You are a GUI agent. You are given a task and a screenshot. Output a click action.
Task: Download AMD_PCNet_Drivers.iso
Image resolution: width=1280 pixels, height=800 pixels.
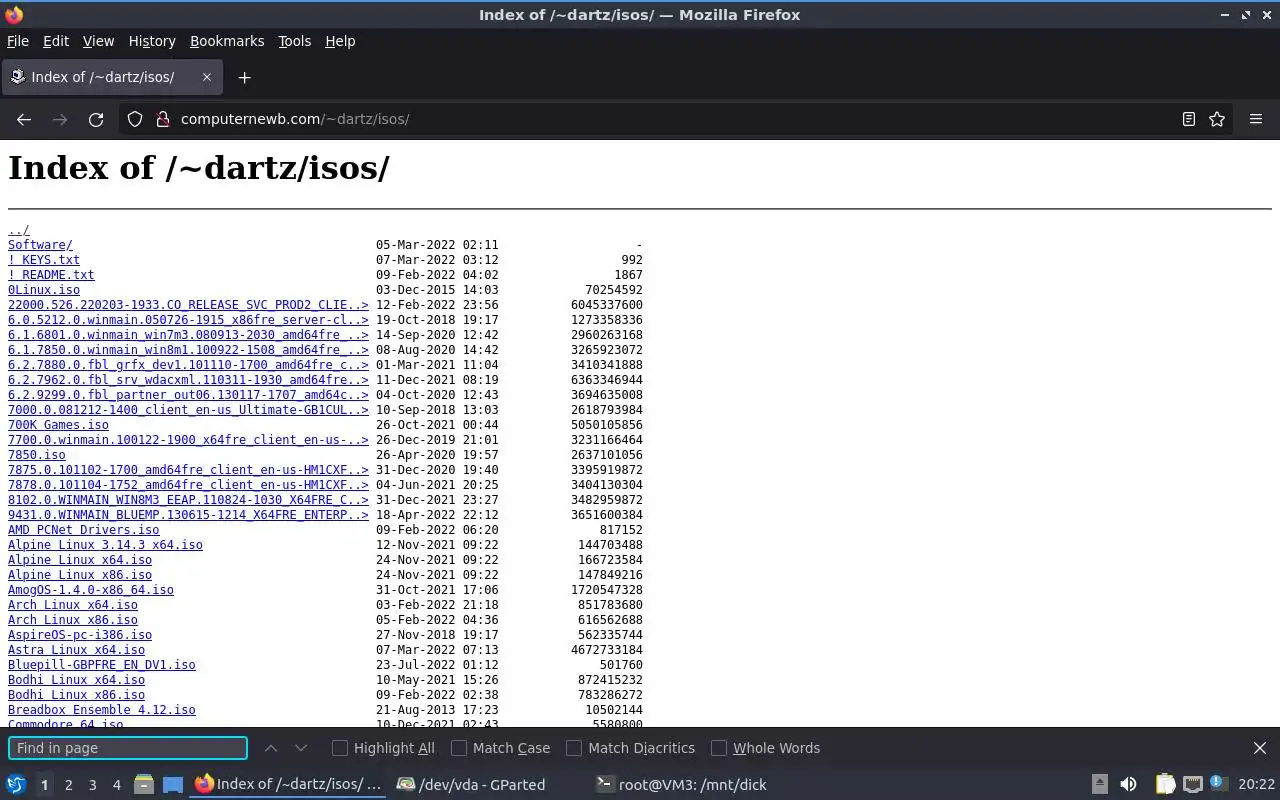click(x=83, y=530)
